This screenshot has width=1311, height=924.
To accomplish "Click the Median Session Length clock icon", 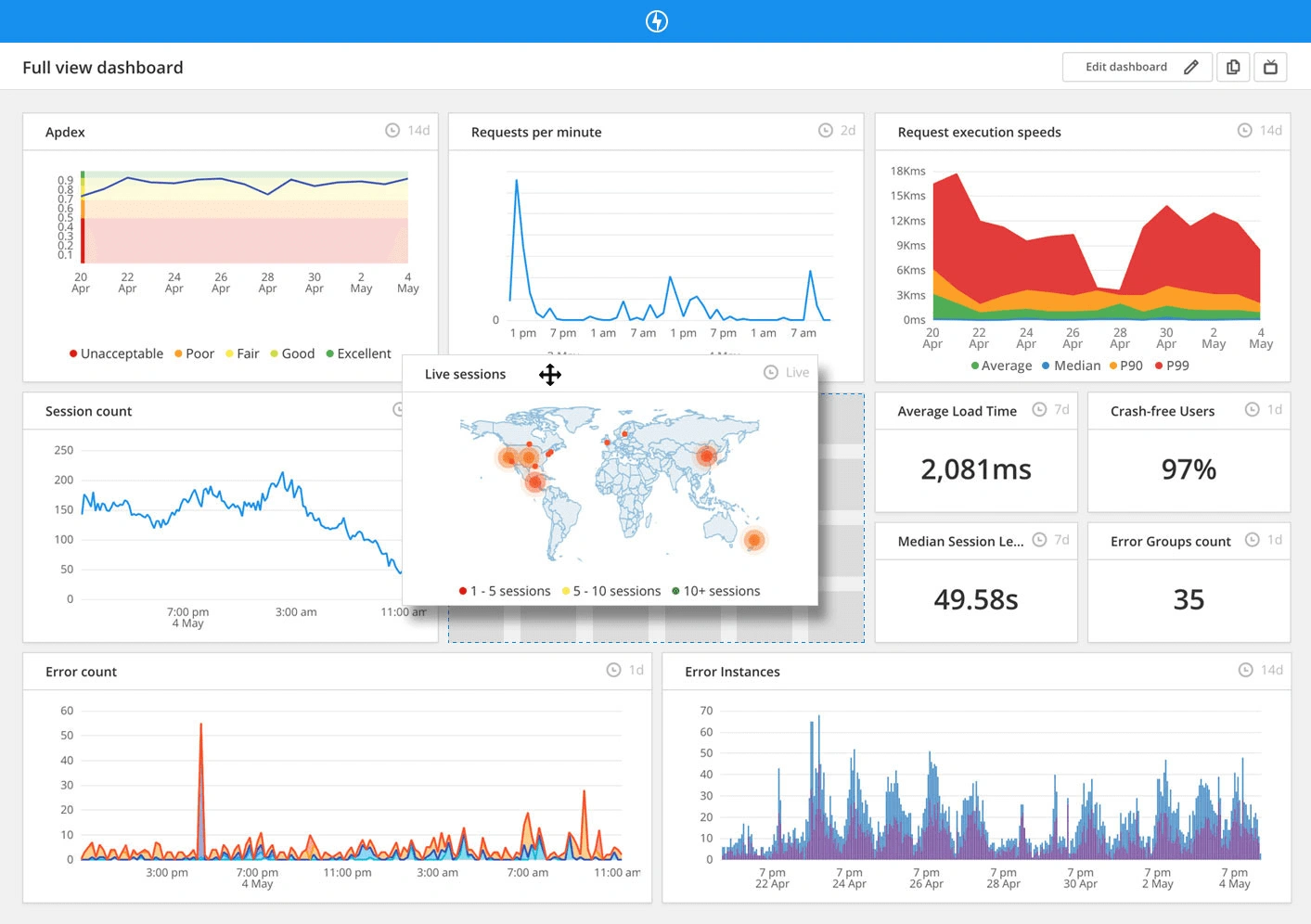I will point(1040,540).
